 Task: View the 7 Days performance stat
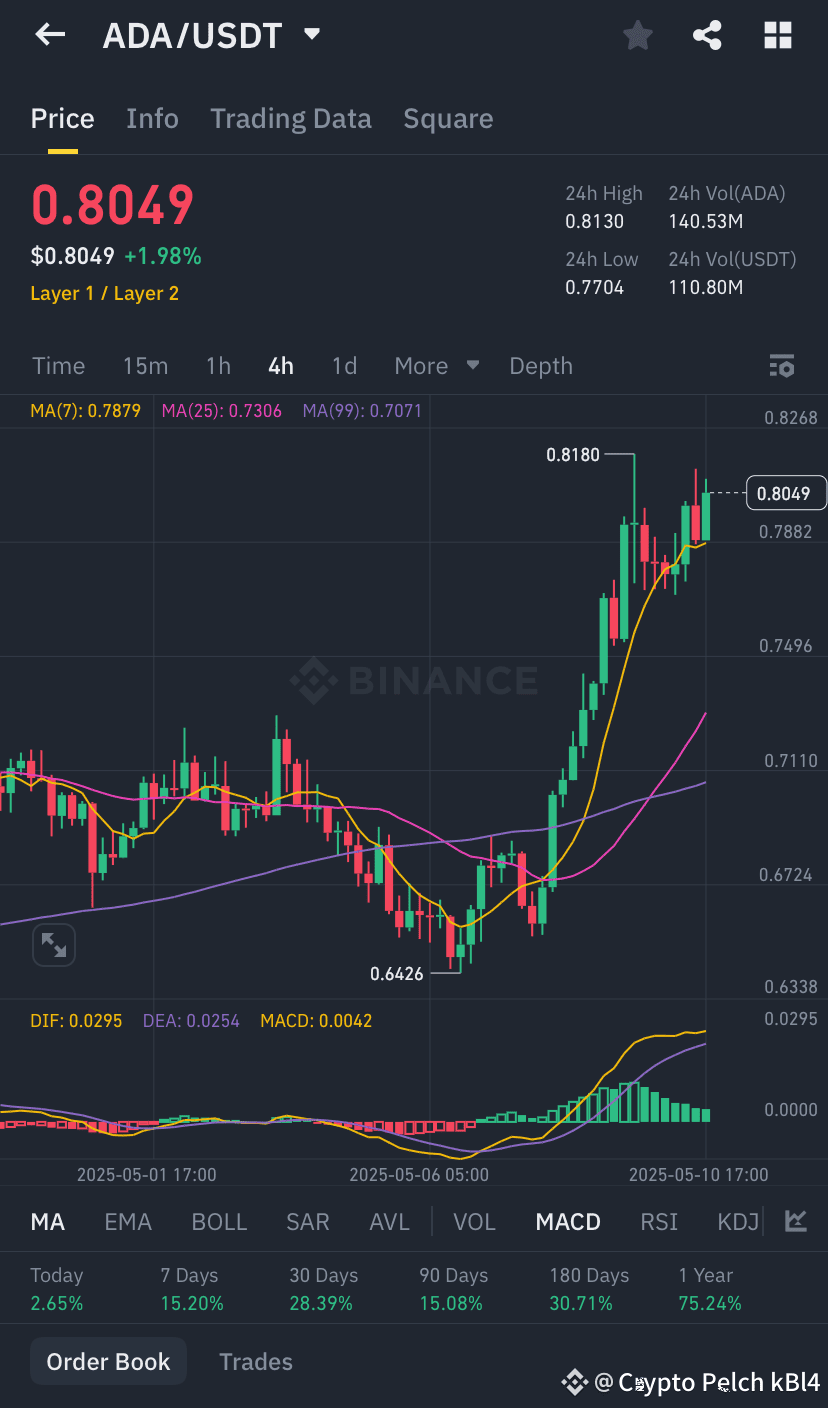(189, 1289)
